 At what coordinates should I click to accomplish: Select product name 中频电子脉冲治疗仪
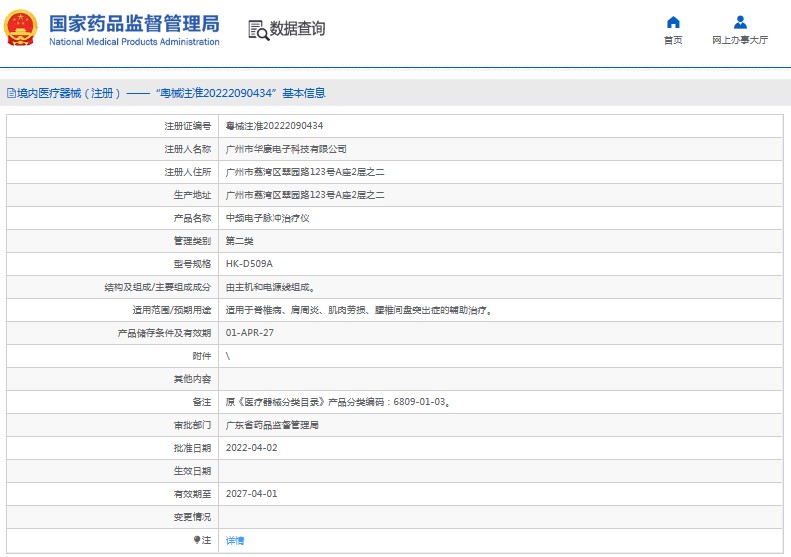pos(267,218)
